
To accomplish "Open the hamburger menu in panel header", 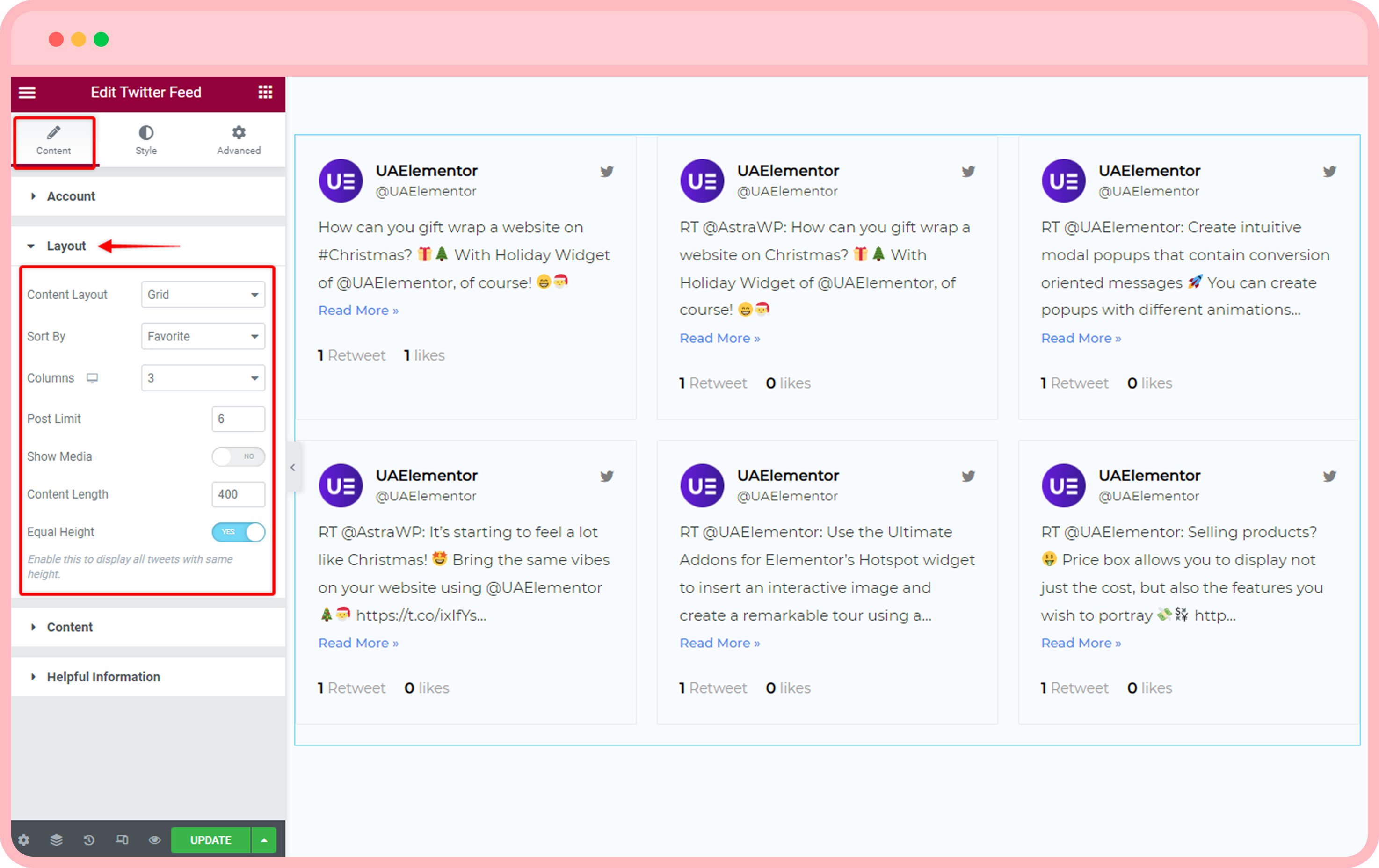I will click(x=27, y=92).
